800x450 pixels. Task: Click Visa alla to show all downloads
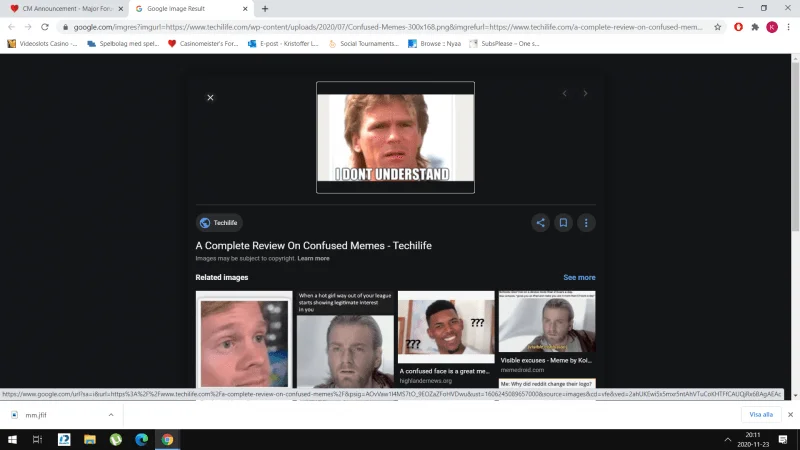[x=761, y=415]
